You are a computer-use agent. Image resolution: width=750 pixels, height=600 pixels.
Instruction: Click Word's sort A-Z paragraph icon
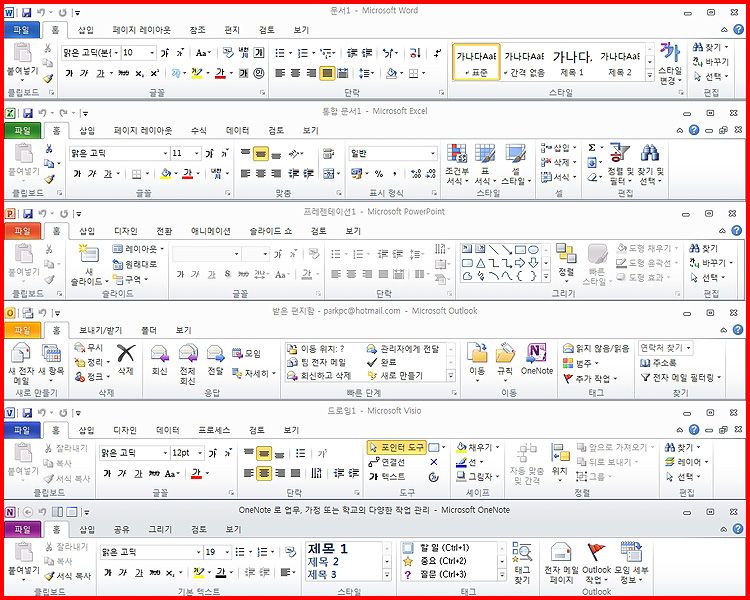click(415, 53)
